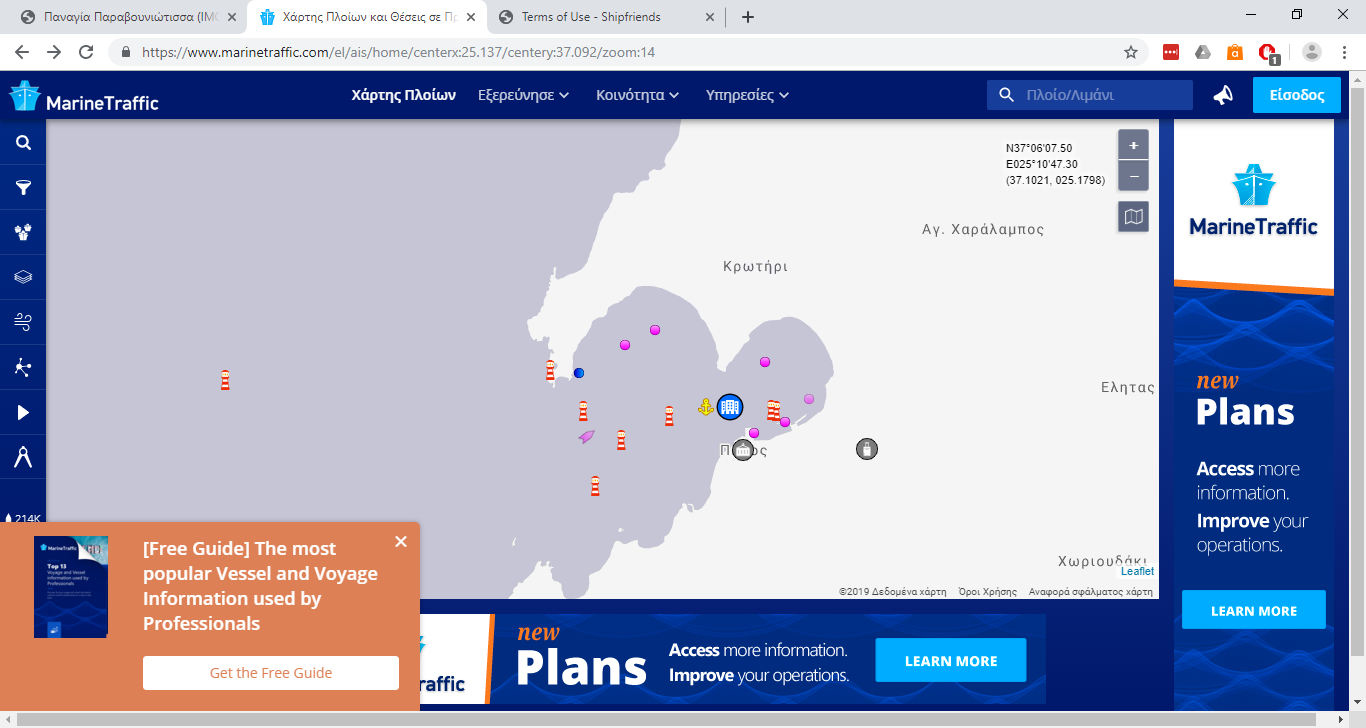Select the distance measurement compass tool
The image size is (1366, 728).
click(x=23, y=457)
